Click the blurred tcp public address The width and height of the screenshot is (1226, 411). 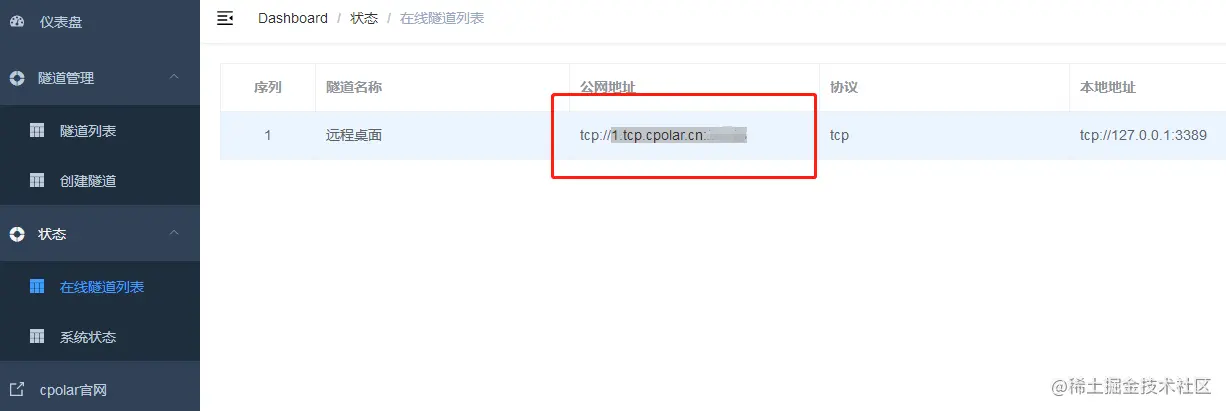664,135
